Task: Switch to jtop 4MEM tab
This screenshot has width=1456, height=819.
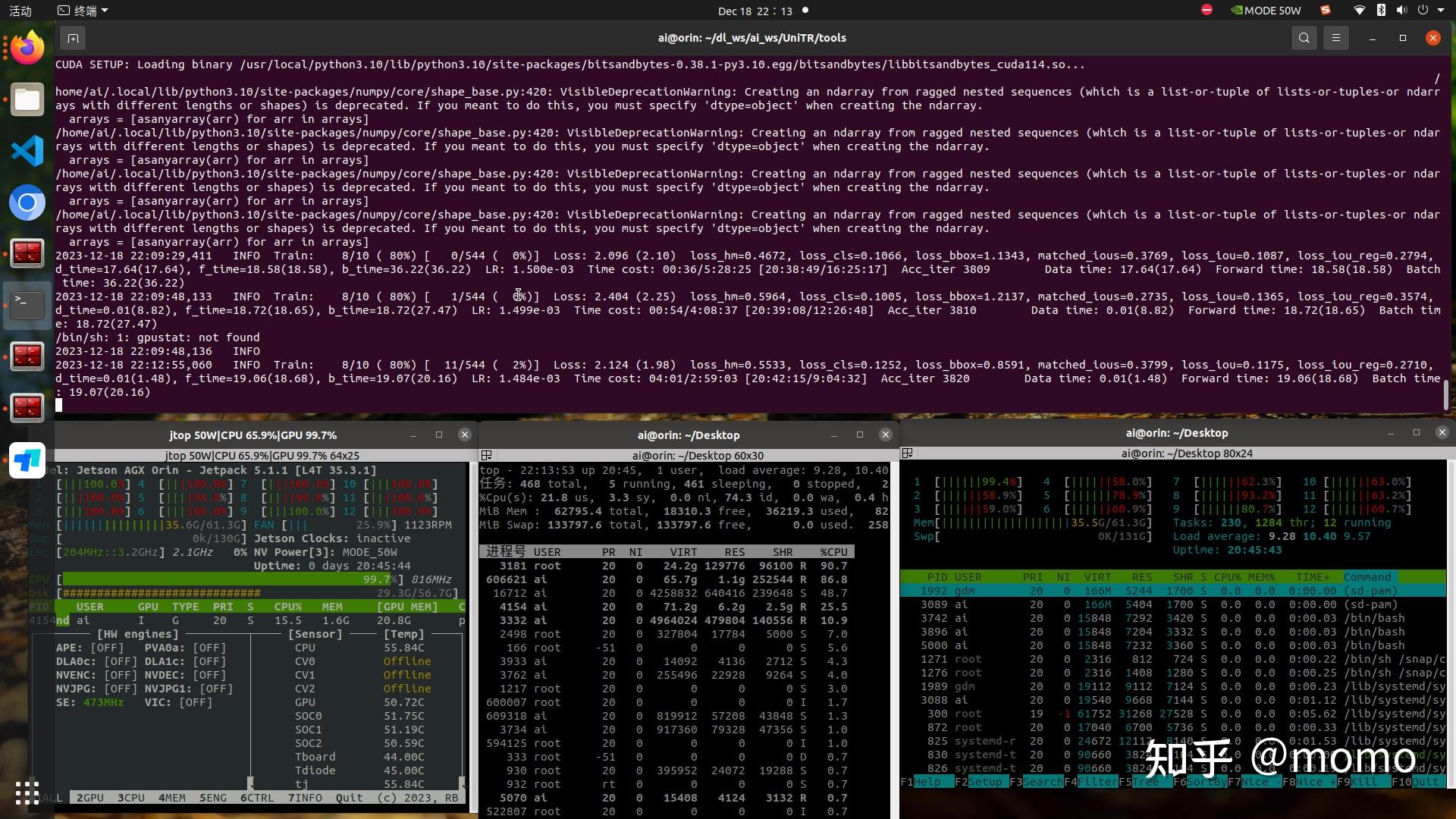Action: pos(171,798)
